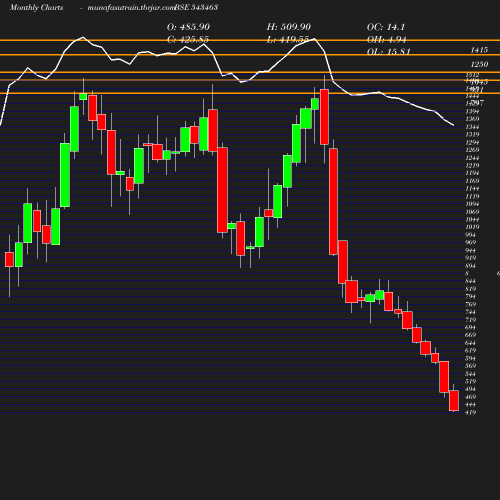Screen dimensions: 500x500
Task: Click the 1044 price axis label
Action: pos(472,219)
